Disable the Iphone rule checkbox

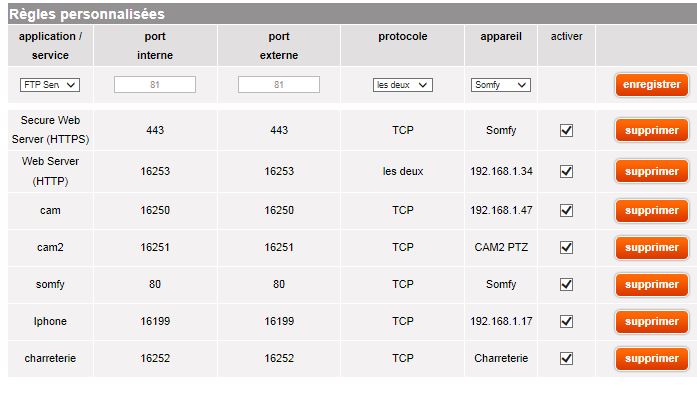[x=566, y=321]
